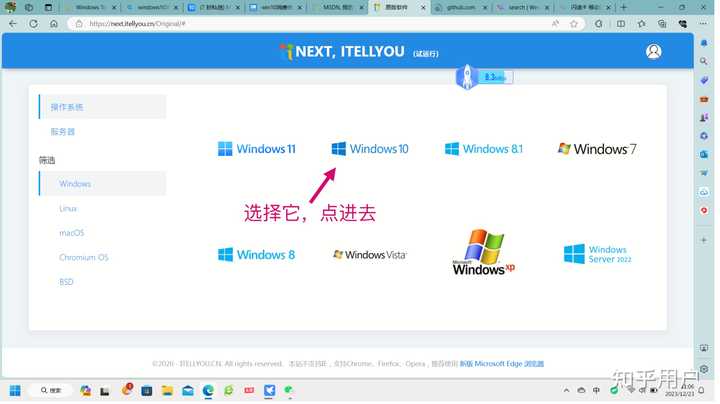This screenshot has height=404, width=720.
Task: Open the Edge sidebar tools briefcase icon
Action: coord(703,99)
